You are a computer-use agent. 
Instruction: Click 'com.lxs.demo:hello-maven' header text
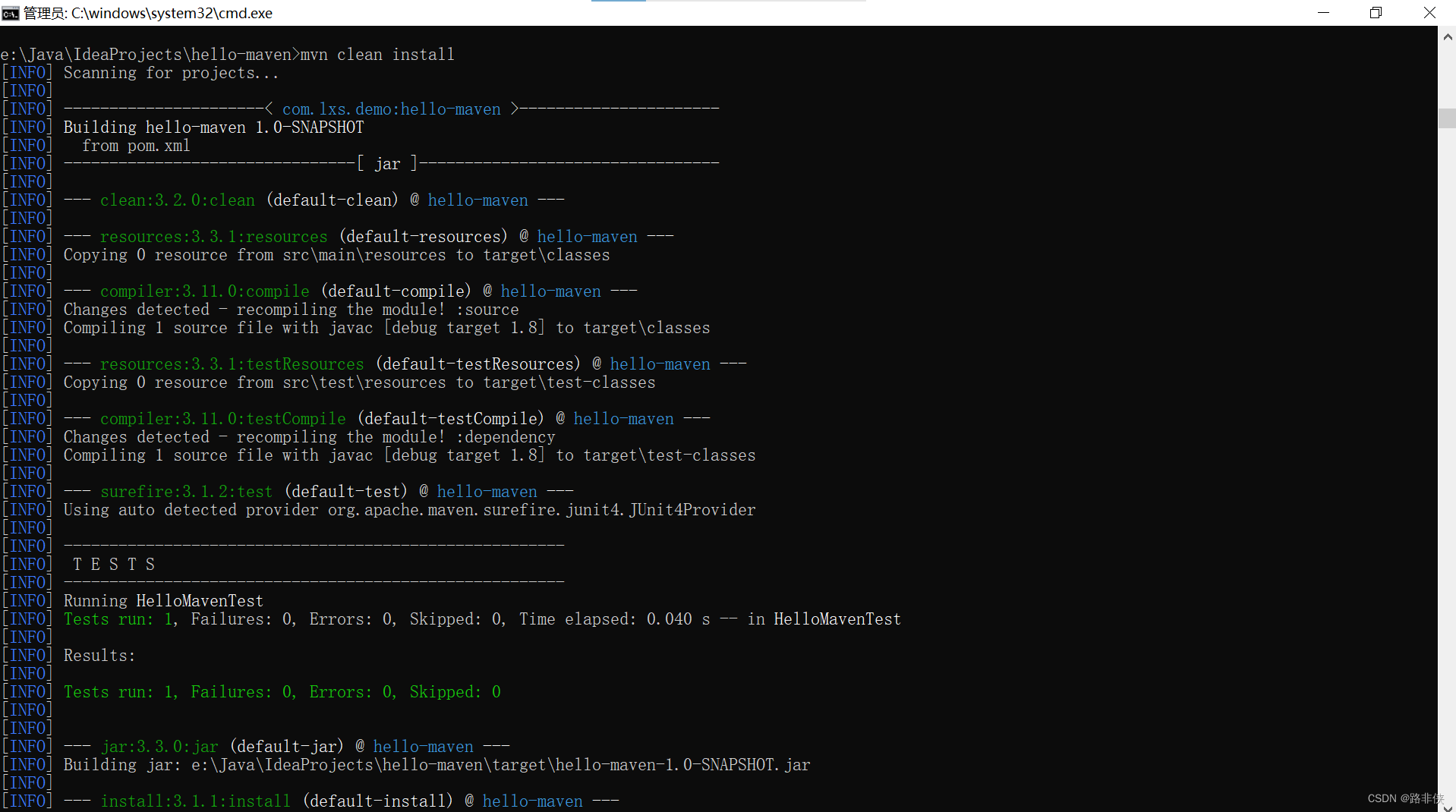click(392, 109)
